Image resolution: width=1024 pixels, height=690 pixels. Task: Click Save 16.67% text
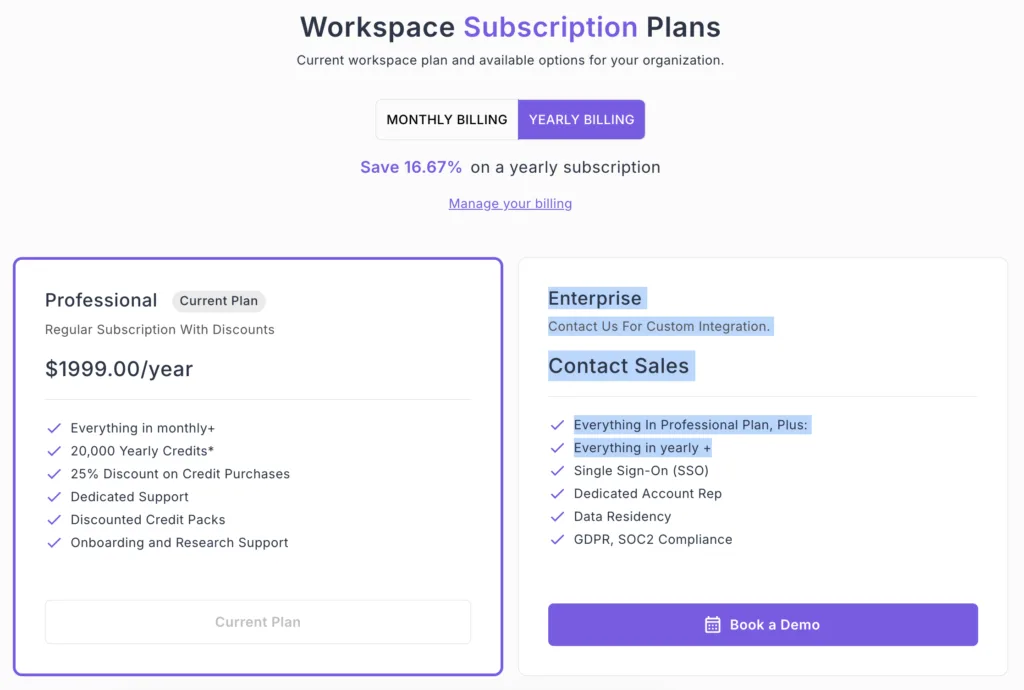[x=411, y=167]
